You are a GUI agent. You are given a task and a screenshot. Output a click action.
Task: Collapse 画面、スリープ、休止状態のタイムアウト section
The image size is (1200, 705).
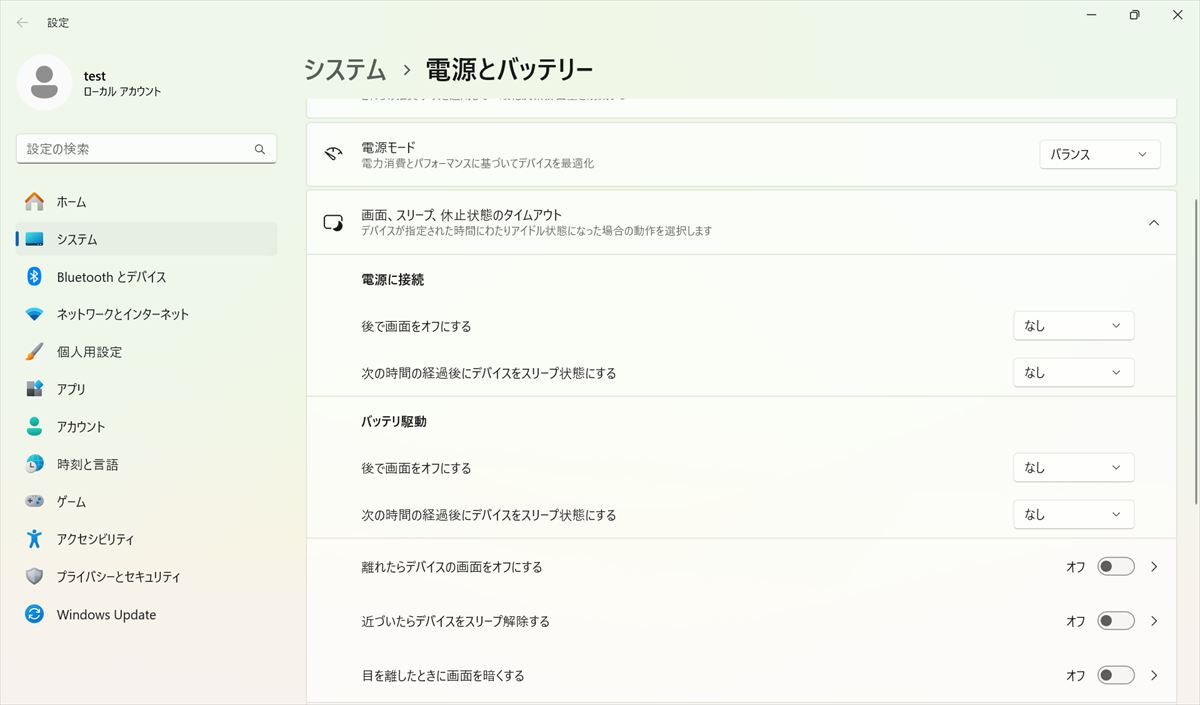pyautogui.click(x=1154, y=223)
